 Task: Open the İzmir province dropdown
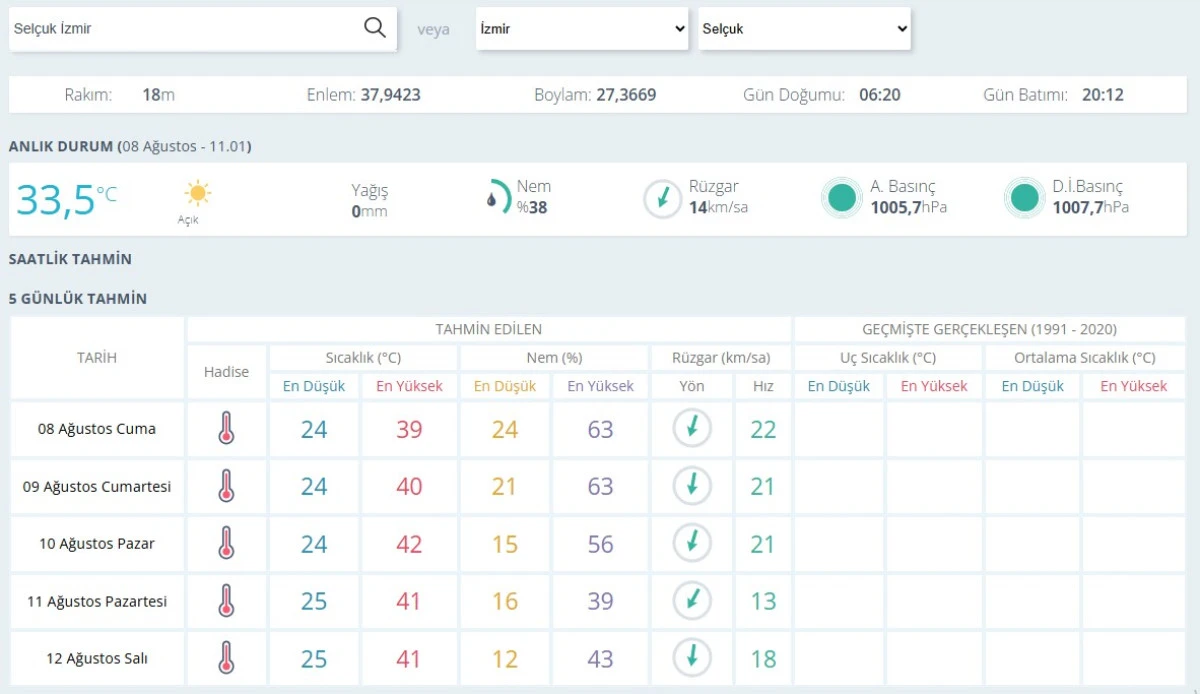click(x=582, y=29)
